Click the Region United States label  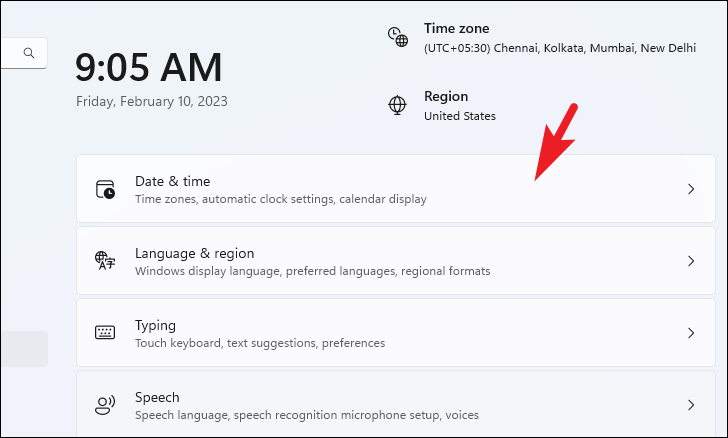(x=460, y=116)
